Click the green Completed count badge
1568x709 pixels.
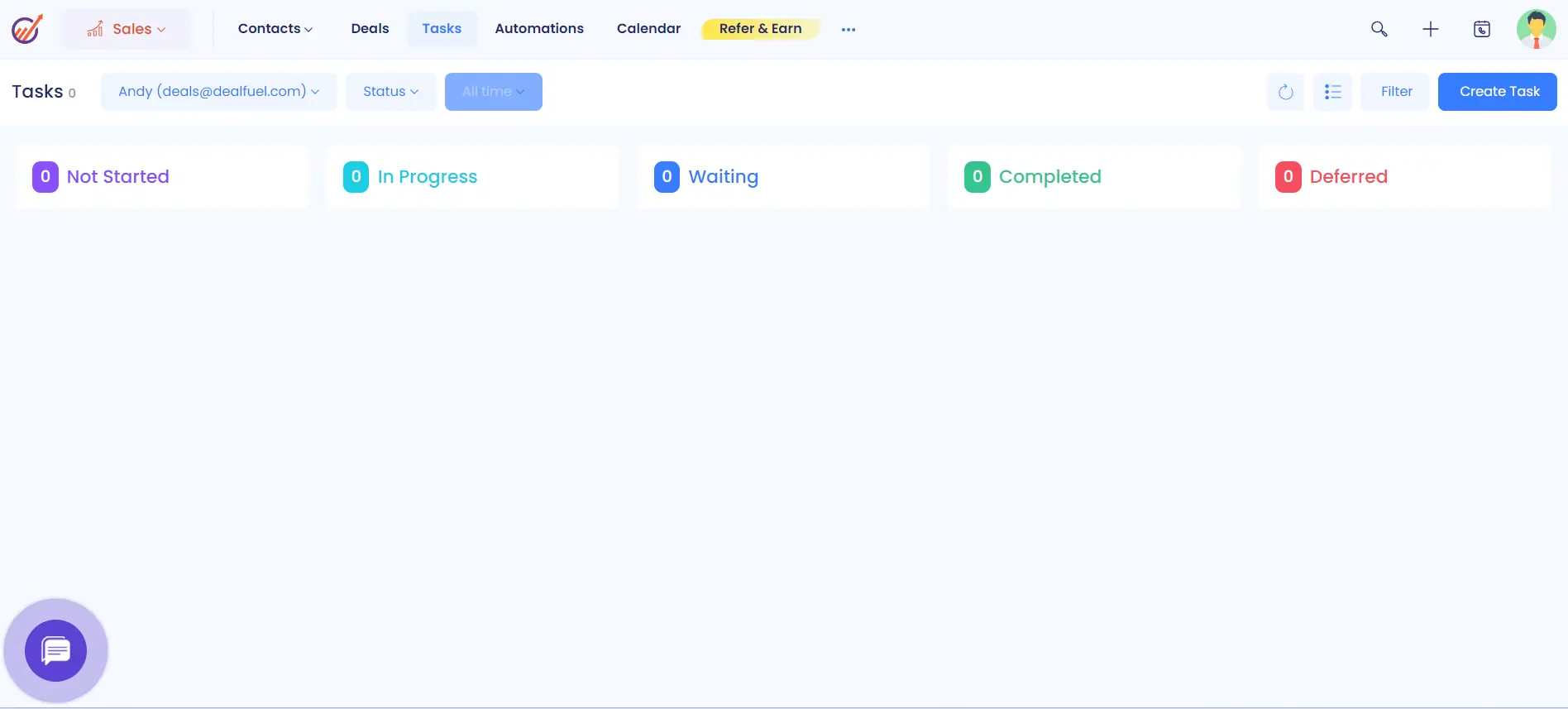point(978,177)
